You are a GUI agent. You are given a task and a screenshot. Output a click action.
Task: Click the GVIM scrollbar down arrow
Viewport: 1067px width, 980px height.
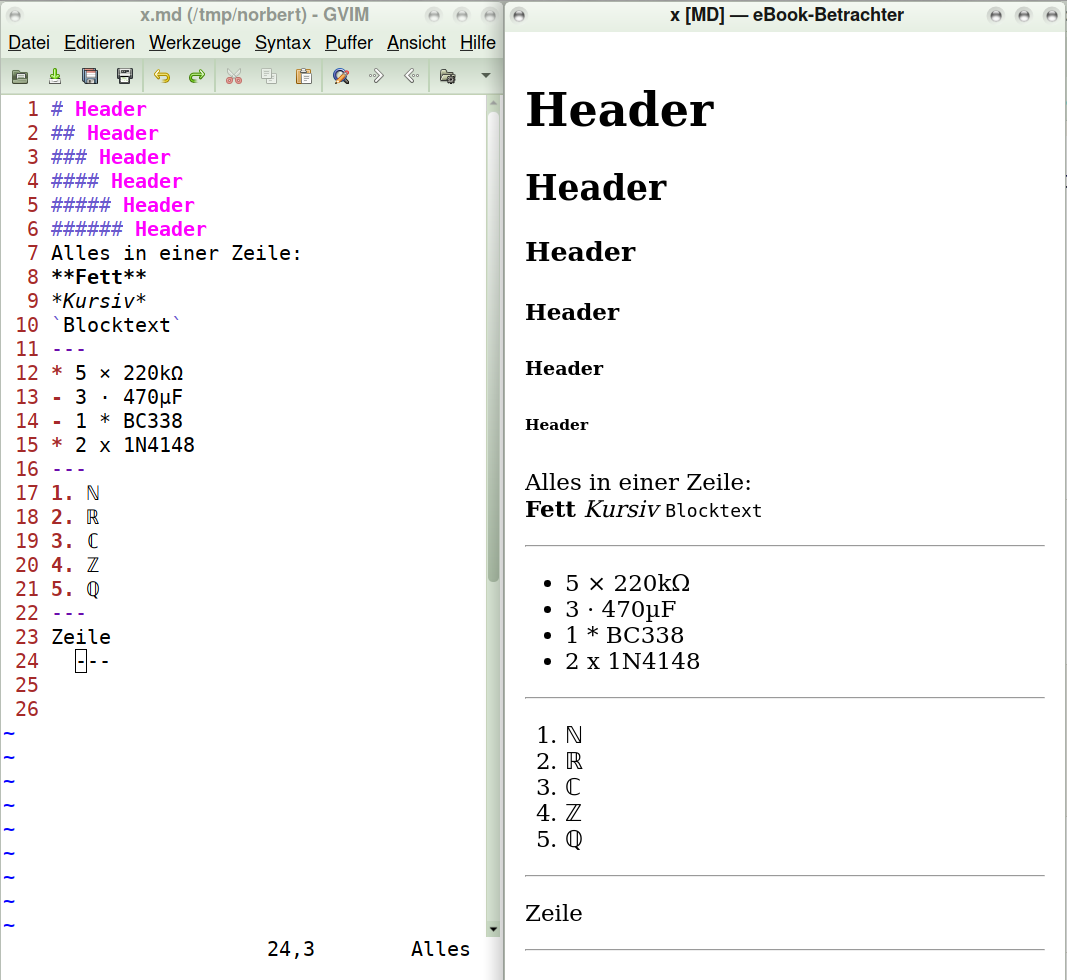tap(493, 929)
